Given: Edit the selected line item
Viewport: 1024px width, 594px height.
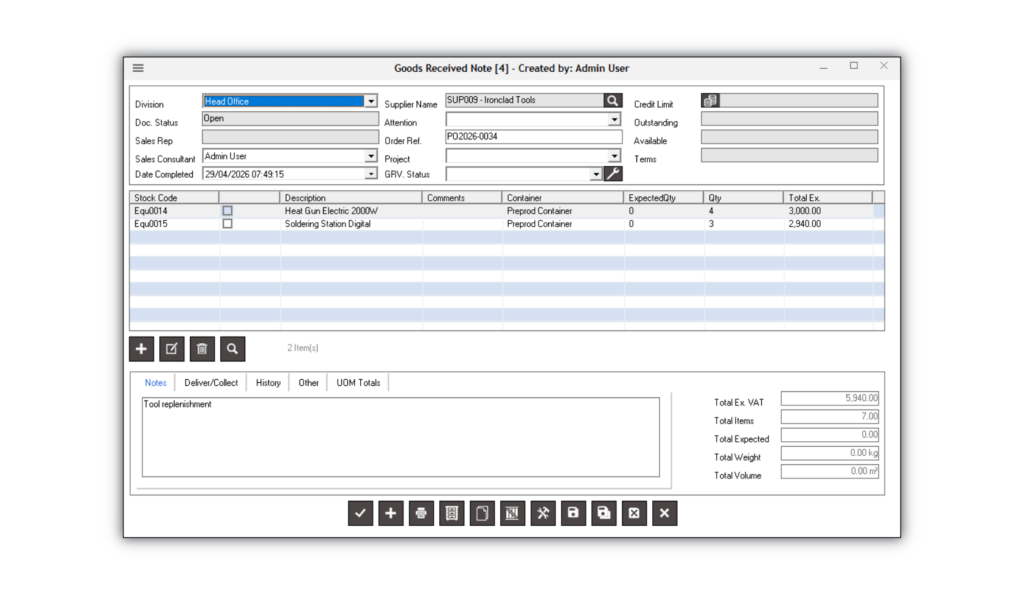Looking at the screenshot, I should [x=172, y=349].
